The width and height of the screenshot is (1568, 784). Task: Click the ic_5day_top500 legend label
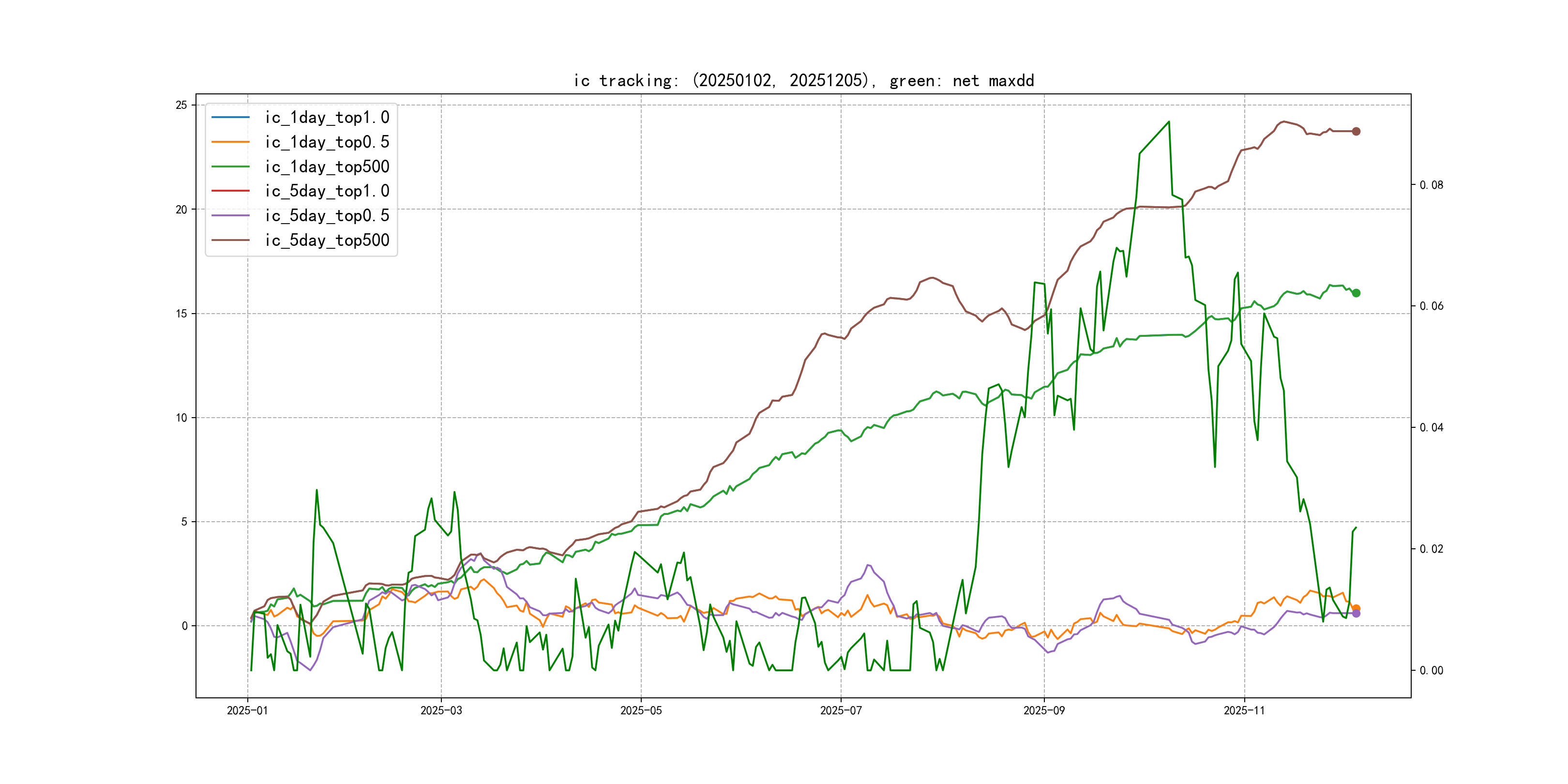[x=327, y=241]
